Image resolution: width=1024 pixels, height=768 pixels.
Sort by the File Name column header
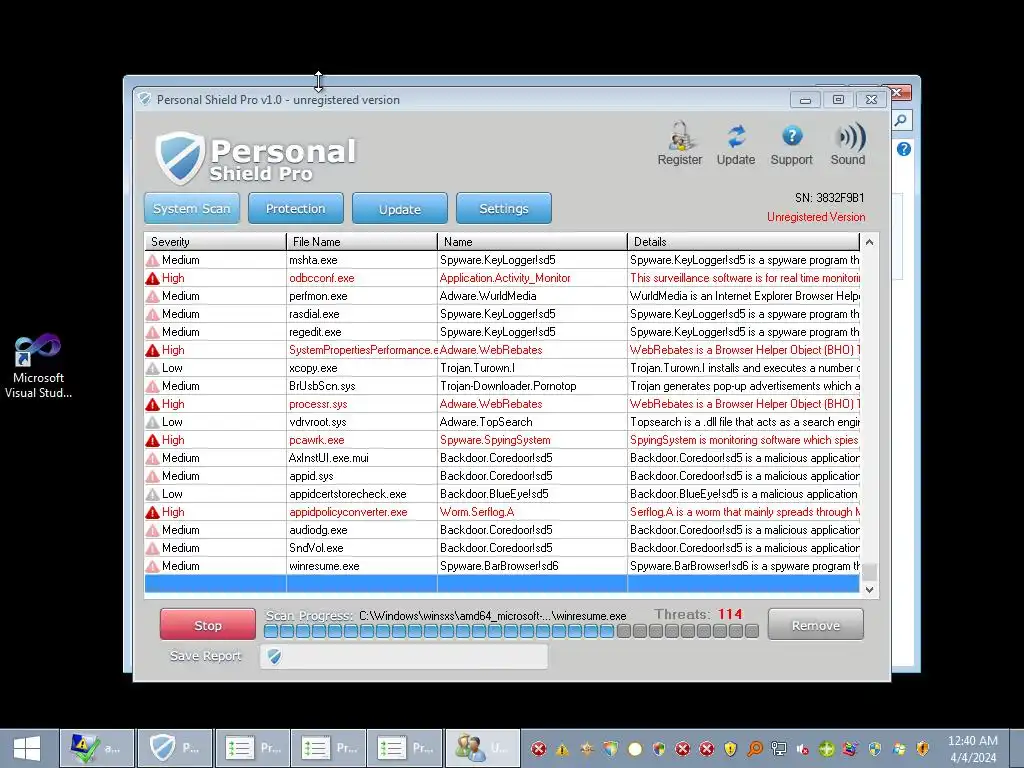(362, 242)
